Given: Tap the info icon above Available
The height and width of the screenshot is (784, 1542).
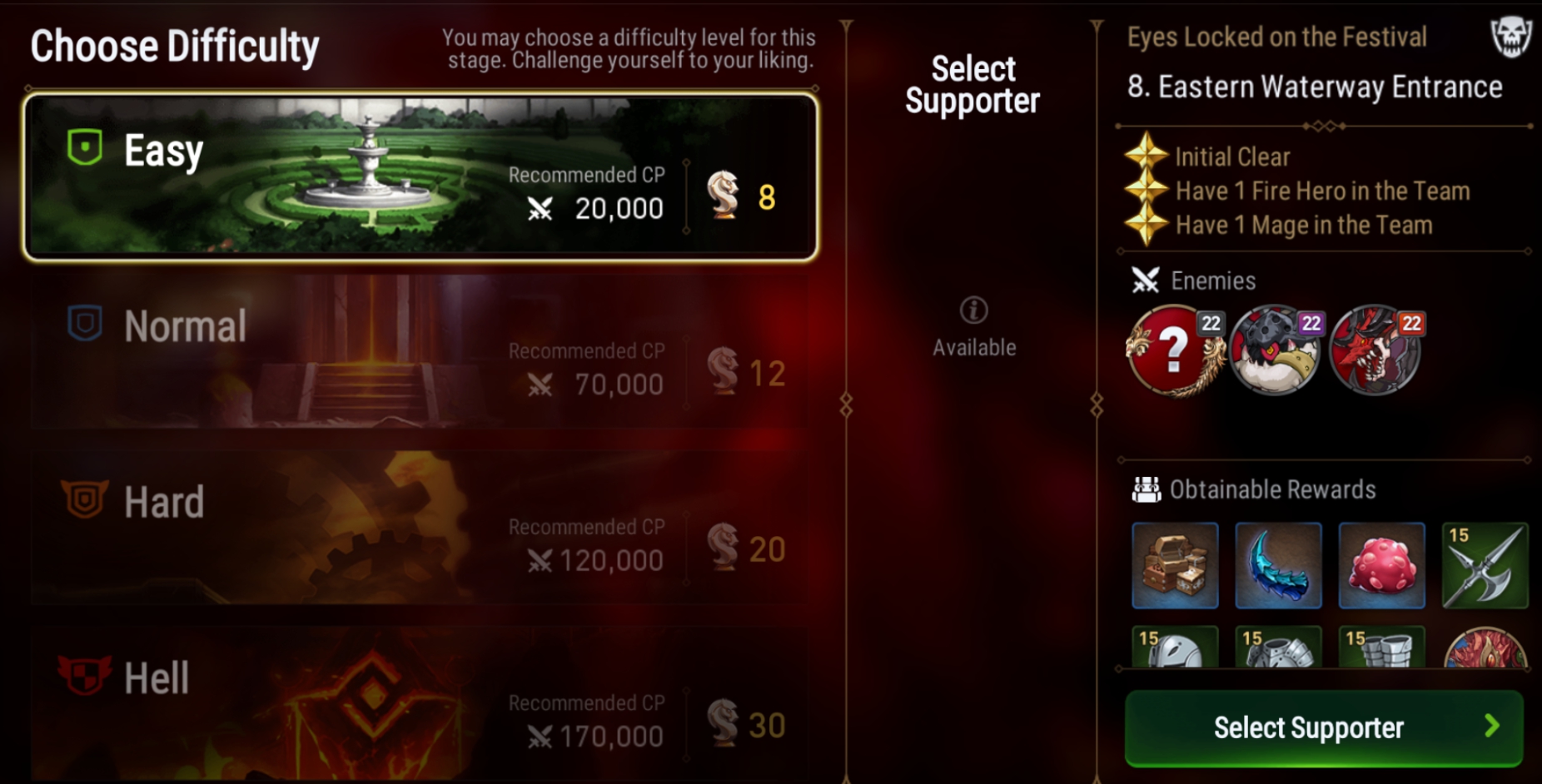Looking at the screenshot, I should 973,310.
